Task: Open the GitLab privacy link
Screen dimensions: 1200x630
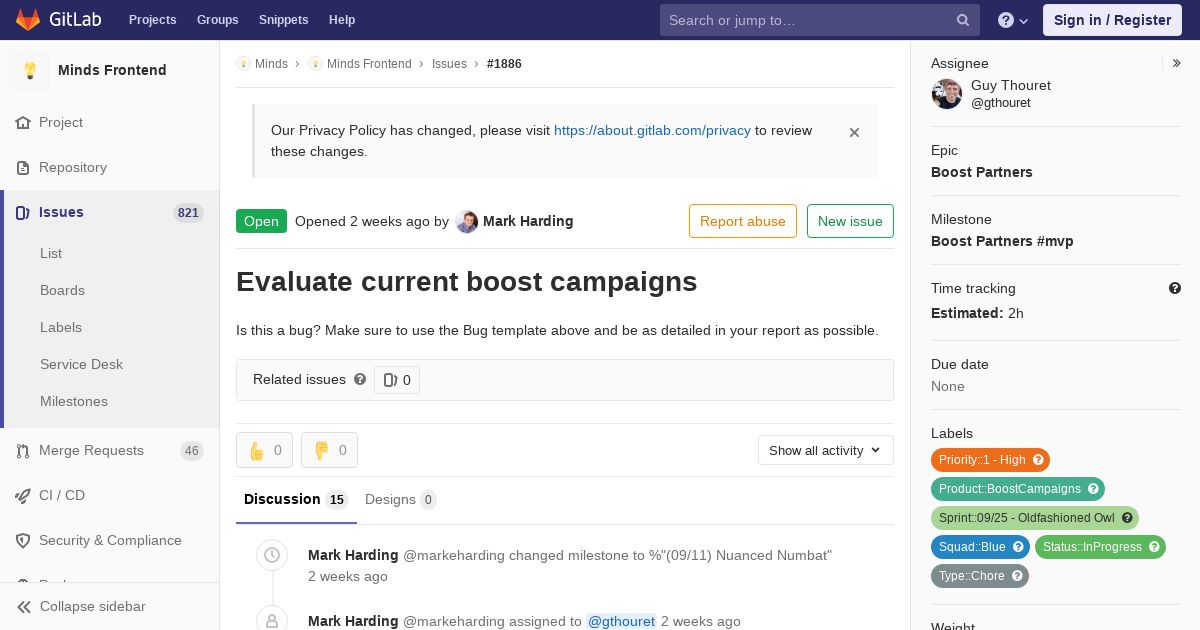Action: [652, 130]
